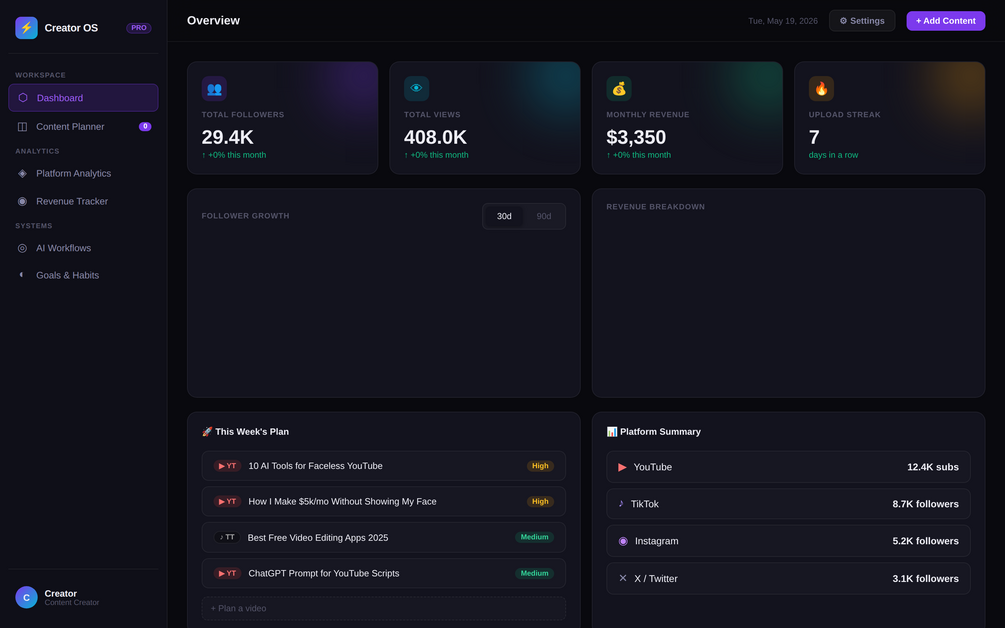Click the Total Views eye icon

(x=417, y=88)
